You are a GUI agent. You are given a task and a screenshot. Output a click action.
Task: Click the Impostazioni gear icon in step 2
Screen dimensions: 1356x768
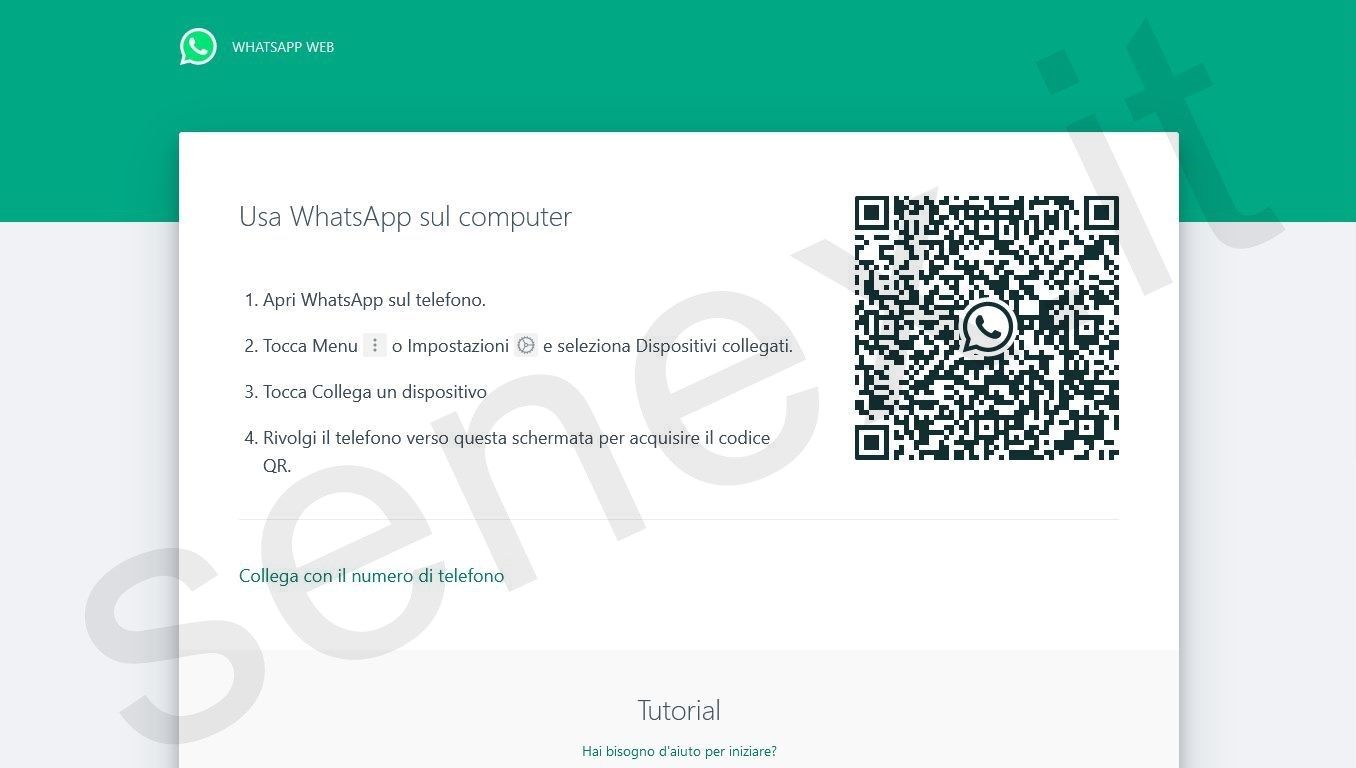(526, 345)
